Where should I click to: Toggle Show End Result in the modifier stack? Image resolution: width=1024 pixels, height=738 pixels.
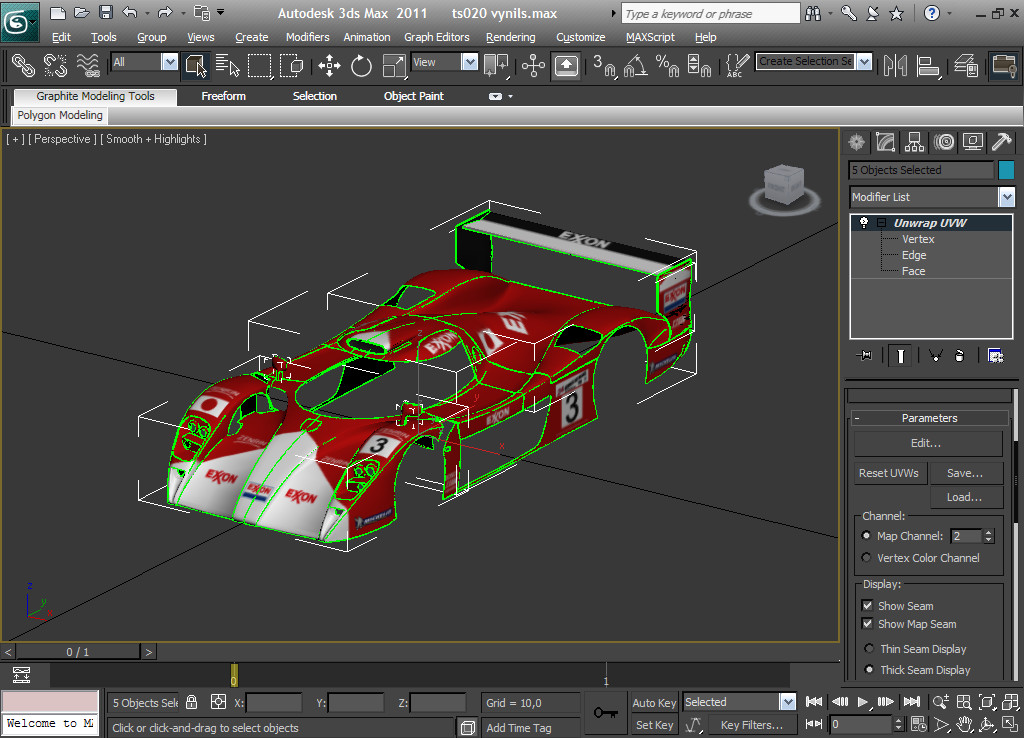point(900,355)
